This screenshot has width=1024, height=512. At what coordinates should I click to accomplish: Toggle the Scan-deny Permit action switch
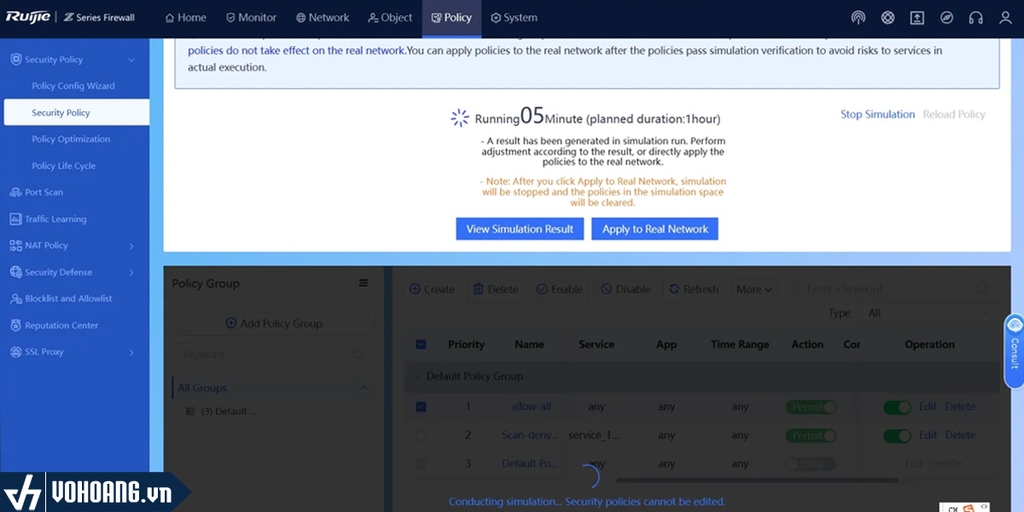point(810,436)
